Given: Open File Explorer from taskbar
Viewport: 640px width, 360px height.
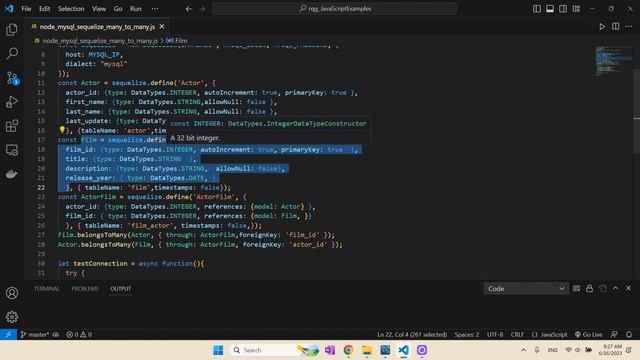Looking at the screenshot, I should (367, 350).
